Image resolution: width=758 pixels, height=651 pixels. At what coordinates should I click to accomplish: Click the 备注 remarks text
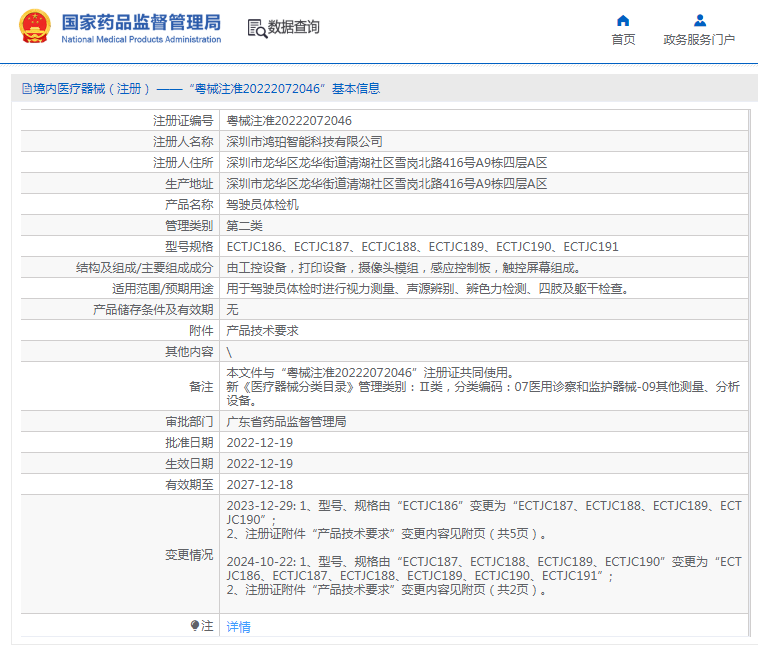coord(483,387)
